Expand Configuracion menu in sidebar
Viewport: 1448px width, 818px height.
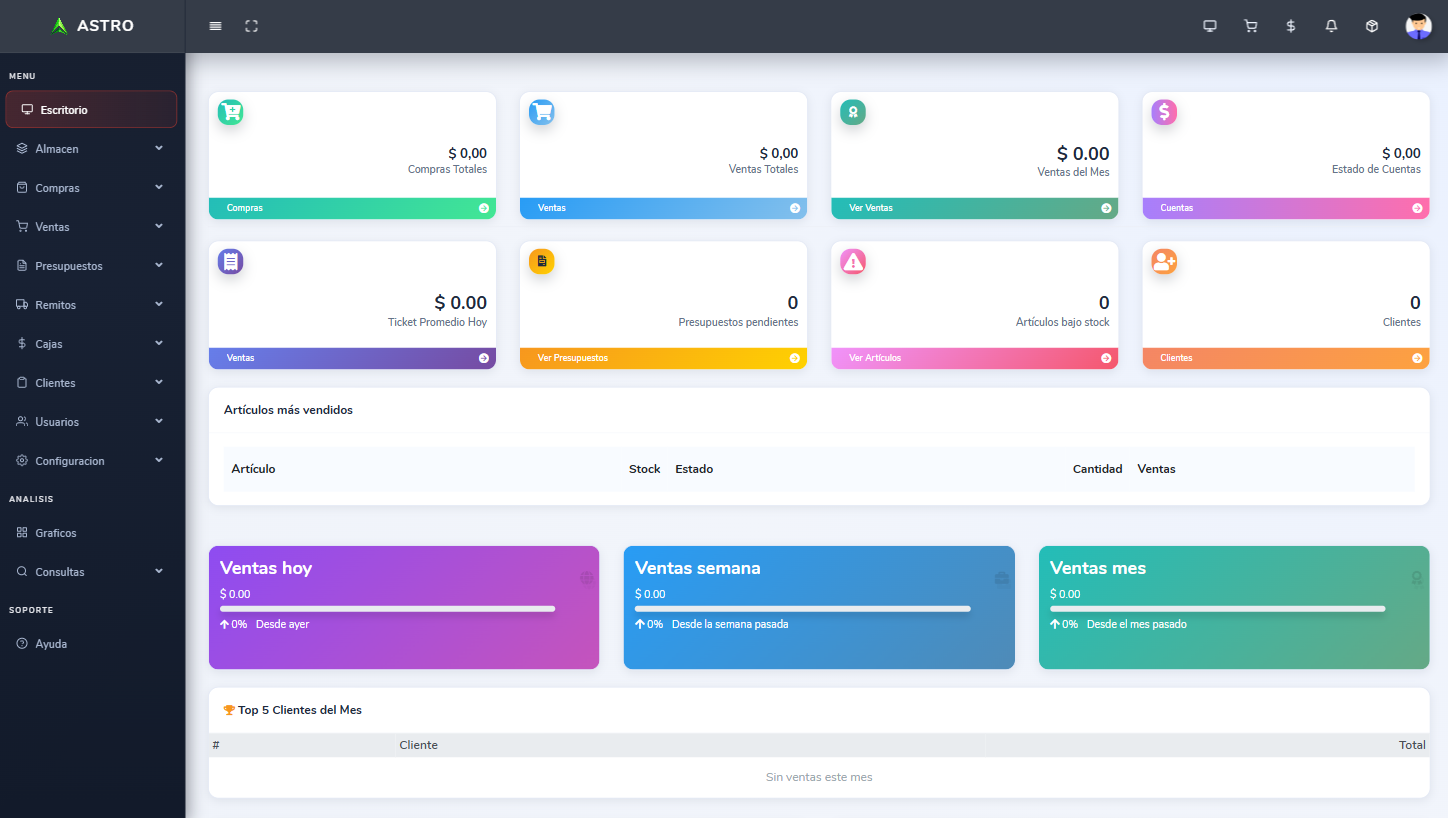pyautogui.click(x=90, y=461)
